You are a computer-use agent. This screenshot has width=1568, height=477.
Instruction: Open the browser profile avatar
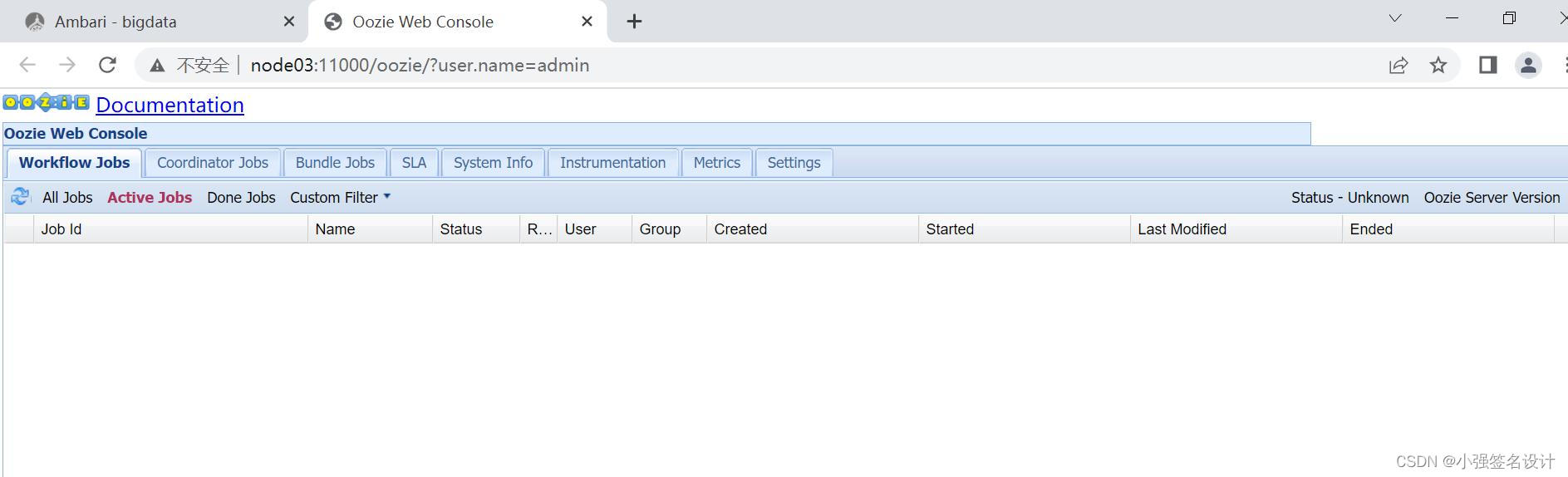click(1528, 65)
